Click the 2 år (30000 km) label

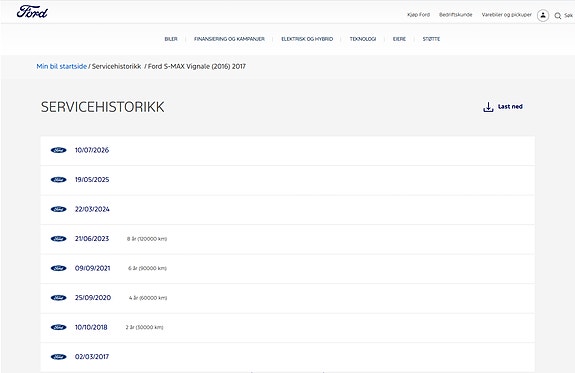click(x=144, y=327)
